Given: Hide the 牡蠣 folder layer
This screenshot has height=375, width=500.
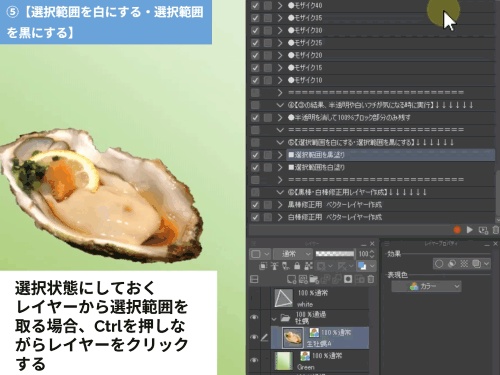Looking at the screenshot, I should pyautogui.click(x=254, y=317).
